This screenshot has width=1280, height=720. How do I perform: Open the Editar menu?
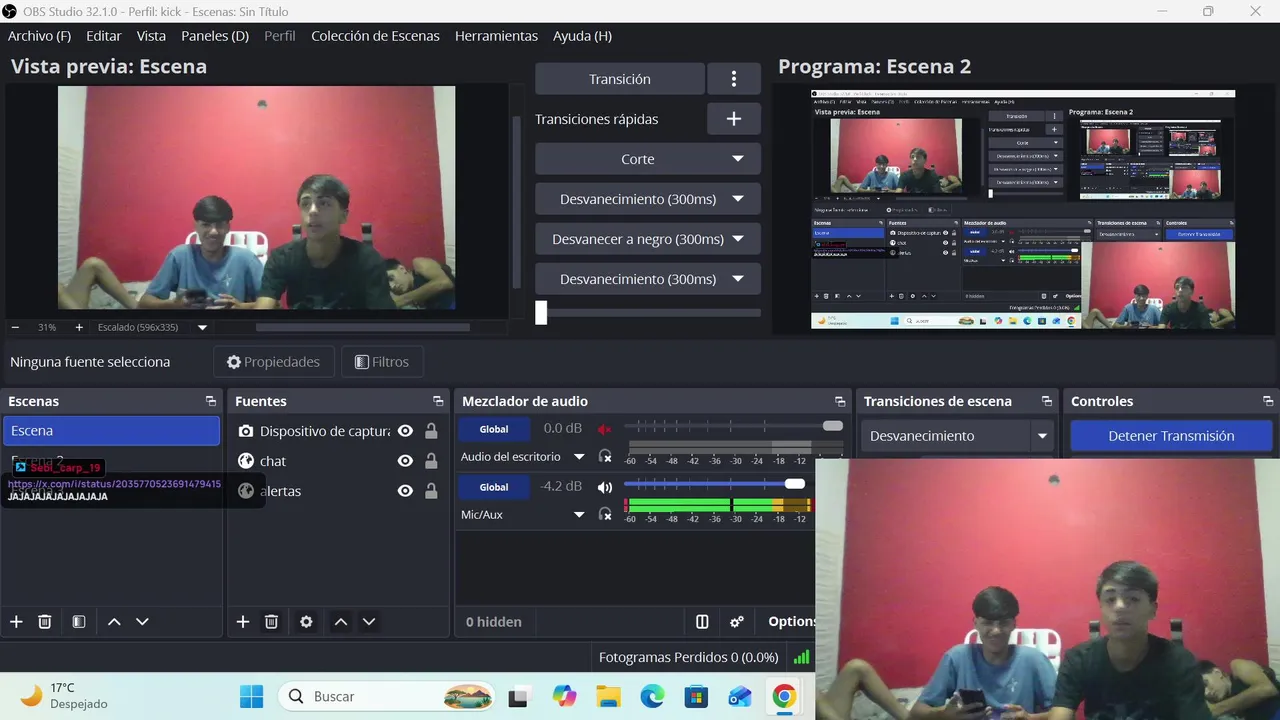pos(104,36)
